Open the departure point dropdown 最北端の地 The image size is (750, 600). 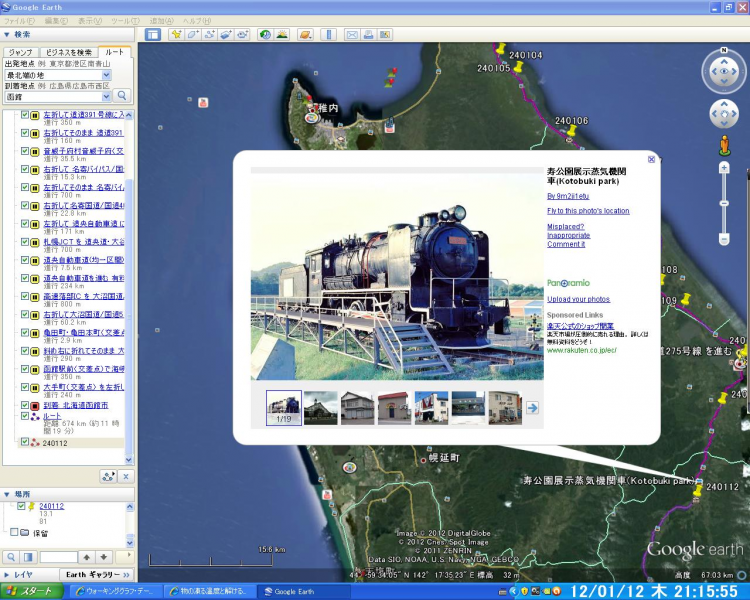click(x=106, y=75)
